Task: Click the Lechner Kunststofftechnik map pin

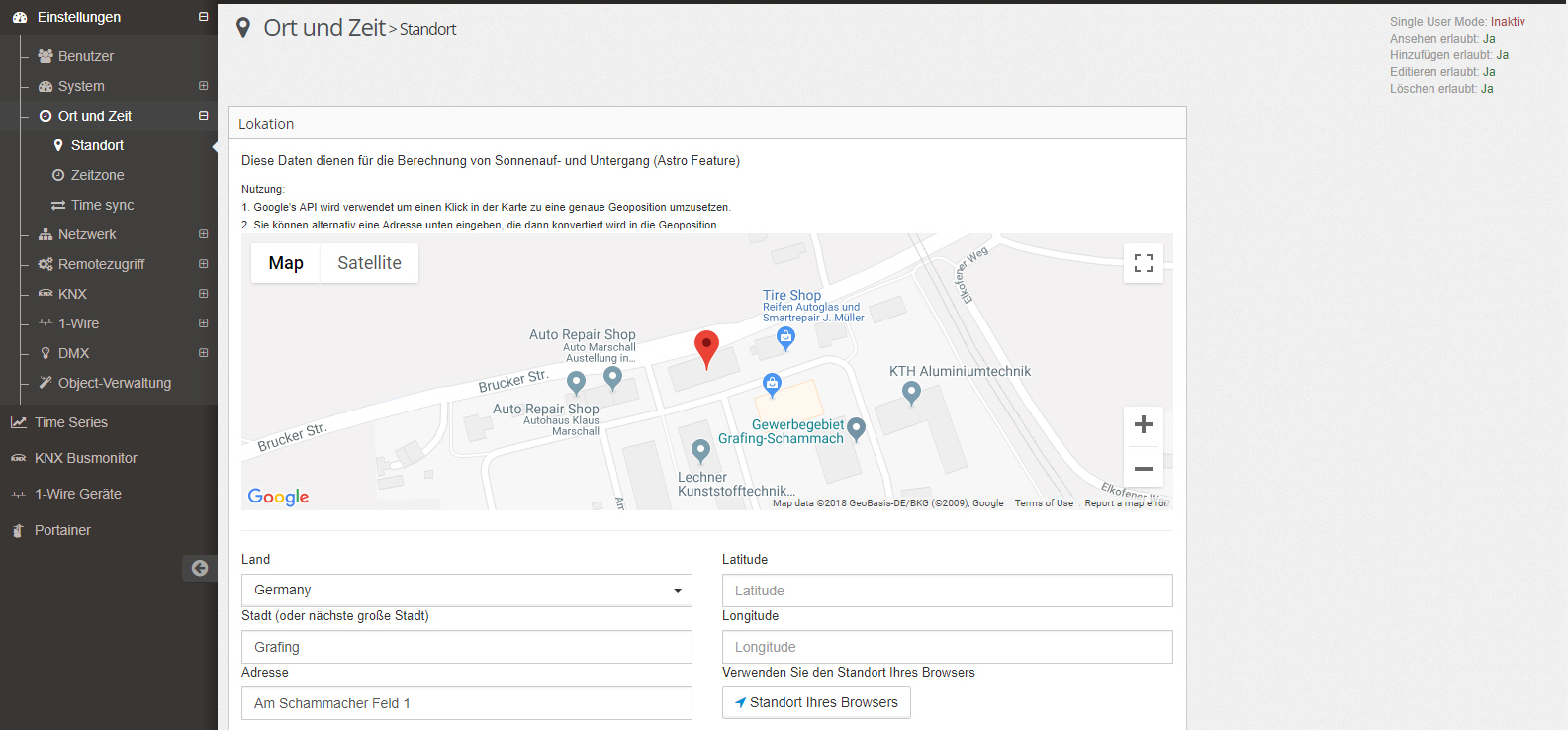Action: [700, 452]
